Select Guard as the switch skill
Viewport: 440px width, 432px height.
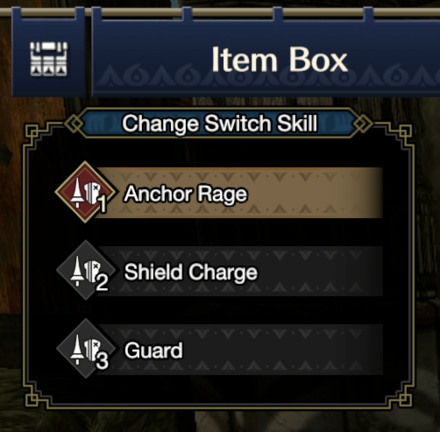coord(153,350)
